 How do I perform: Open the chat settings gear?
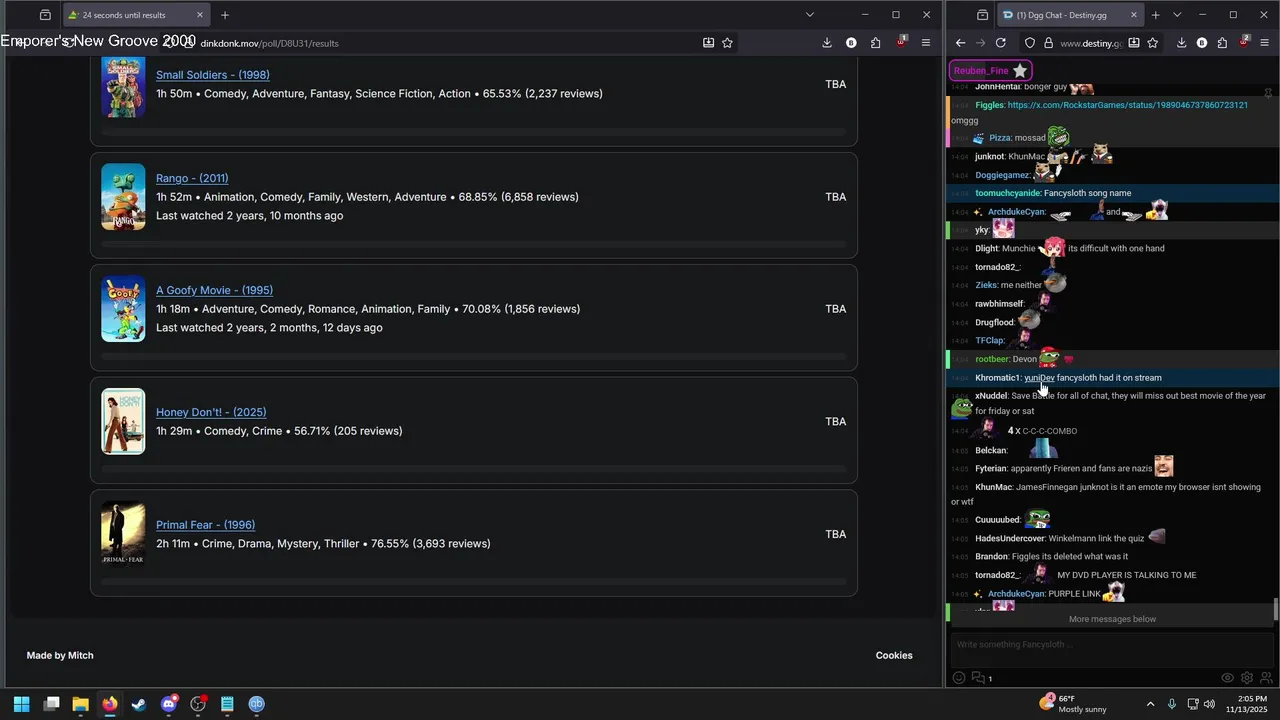pyautogui.click(x=1246, y=678)
